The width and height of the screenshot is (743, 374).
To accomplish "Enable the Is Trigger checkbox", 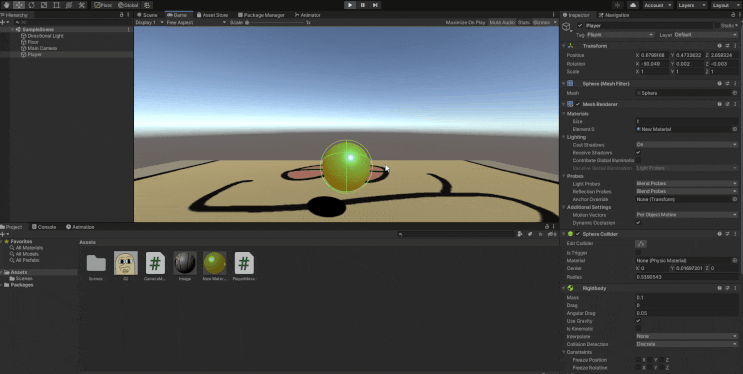I will [x=638, y=253].
